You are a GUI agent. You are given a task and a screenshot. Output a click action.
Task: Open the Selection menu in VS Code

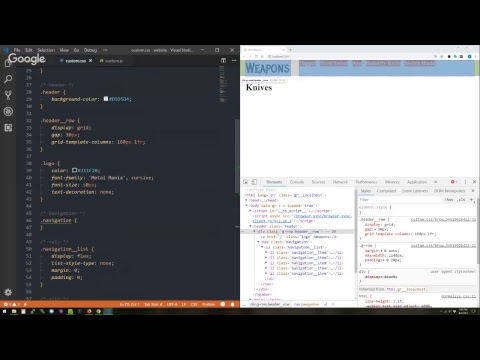46,50
